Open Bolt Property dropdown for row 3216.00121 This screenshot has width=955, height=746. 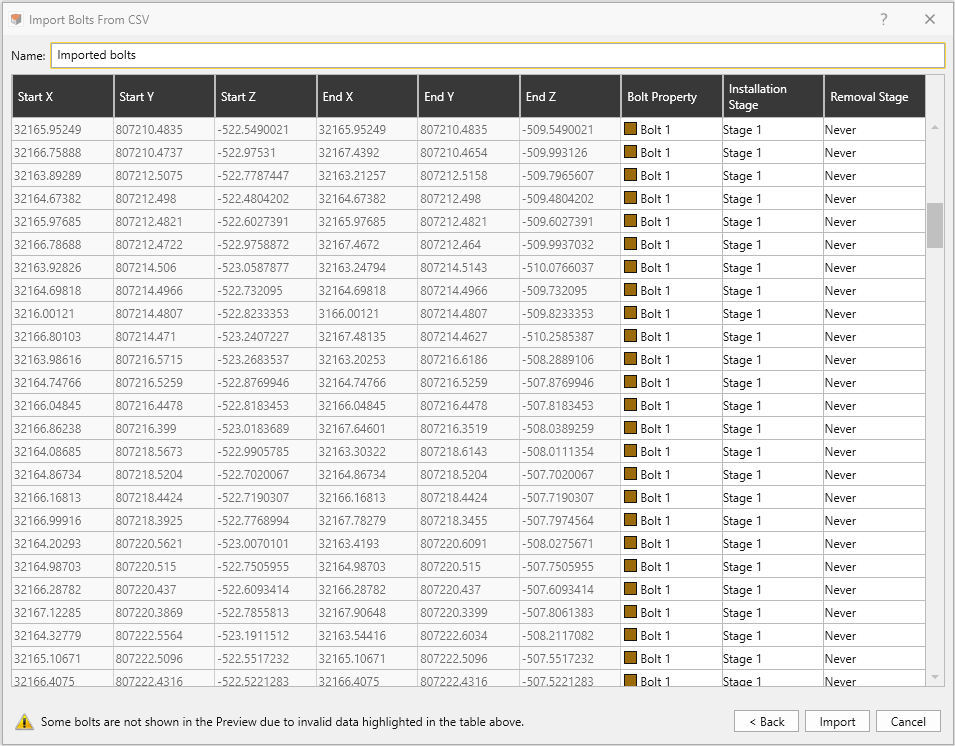pos(671,314)
